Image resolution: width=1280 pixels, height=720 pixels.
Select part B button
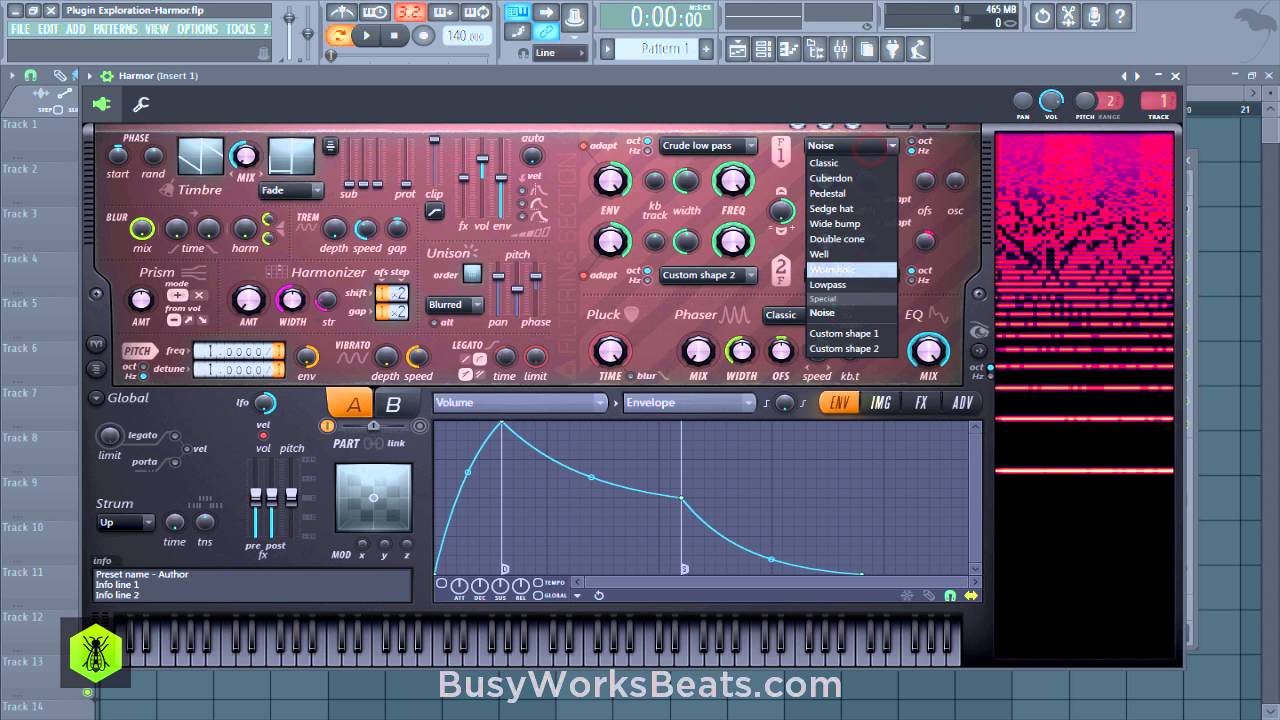pos(393,404)
